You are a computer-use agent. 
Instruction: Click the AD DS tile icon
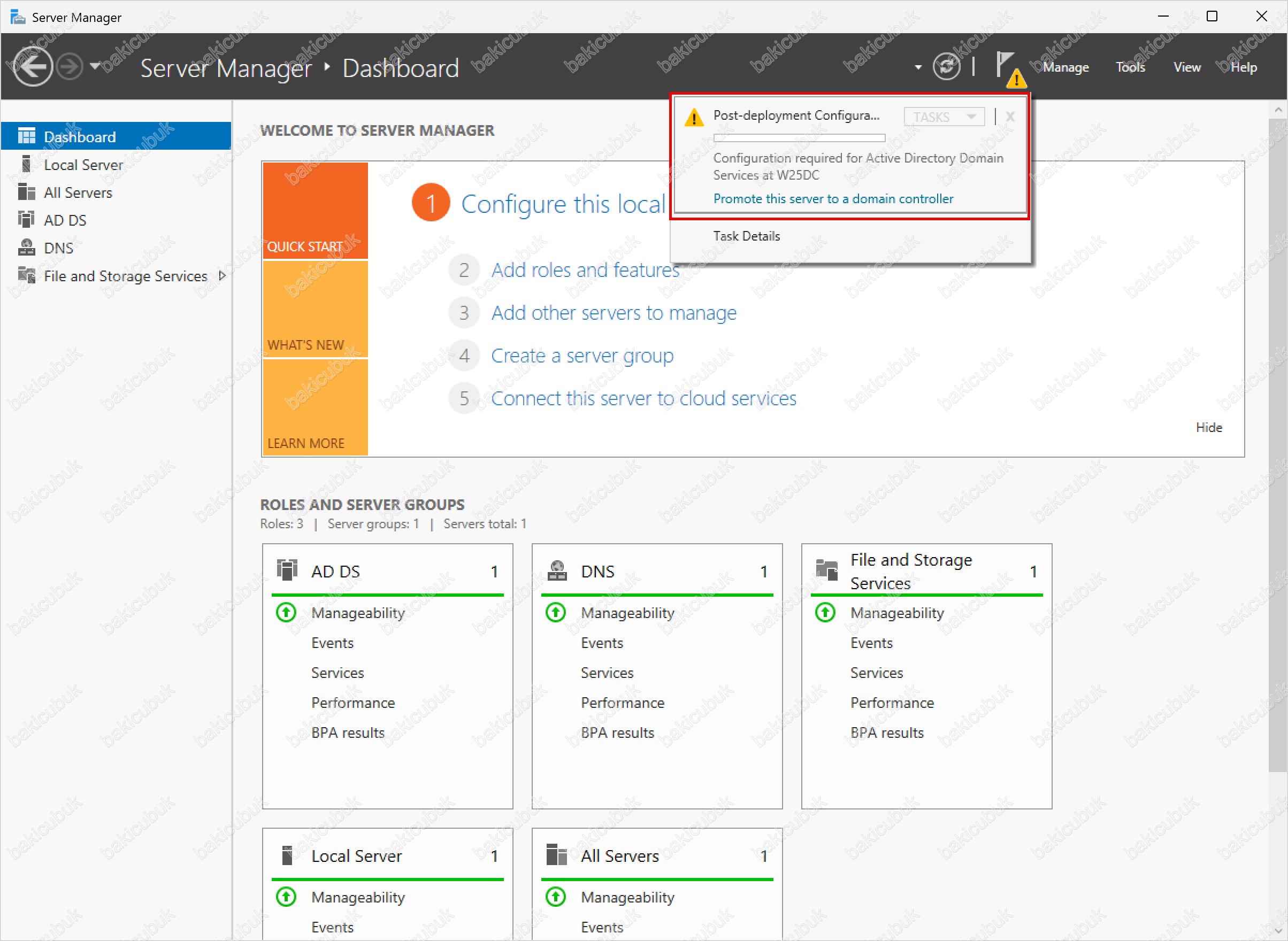287,570
